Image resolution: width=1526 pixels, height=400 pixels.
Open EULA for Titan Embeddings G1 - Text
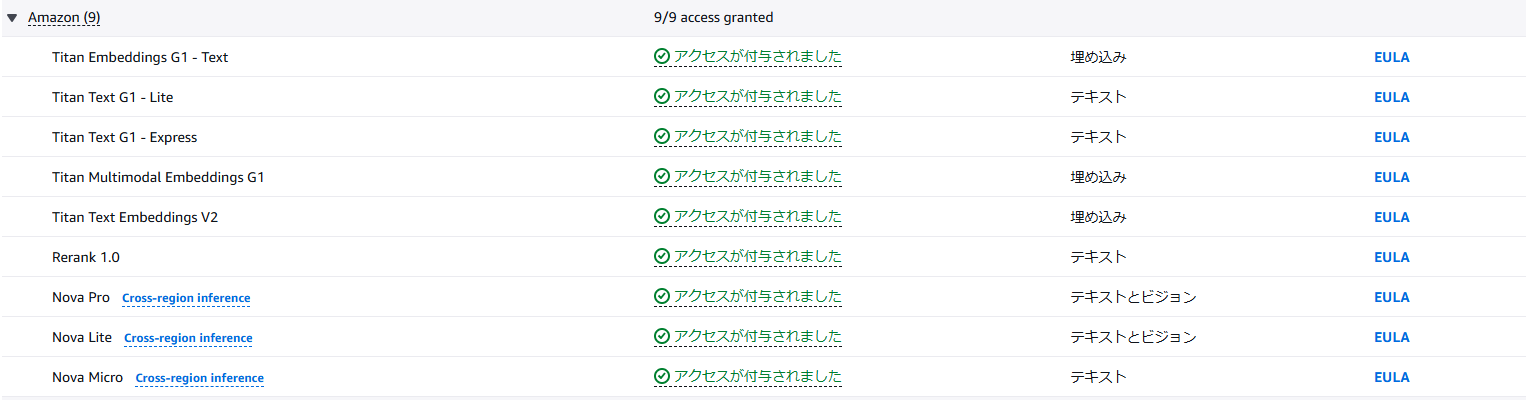[x=1391, y=57]
